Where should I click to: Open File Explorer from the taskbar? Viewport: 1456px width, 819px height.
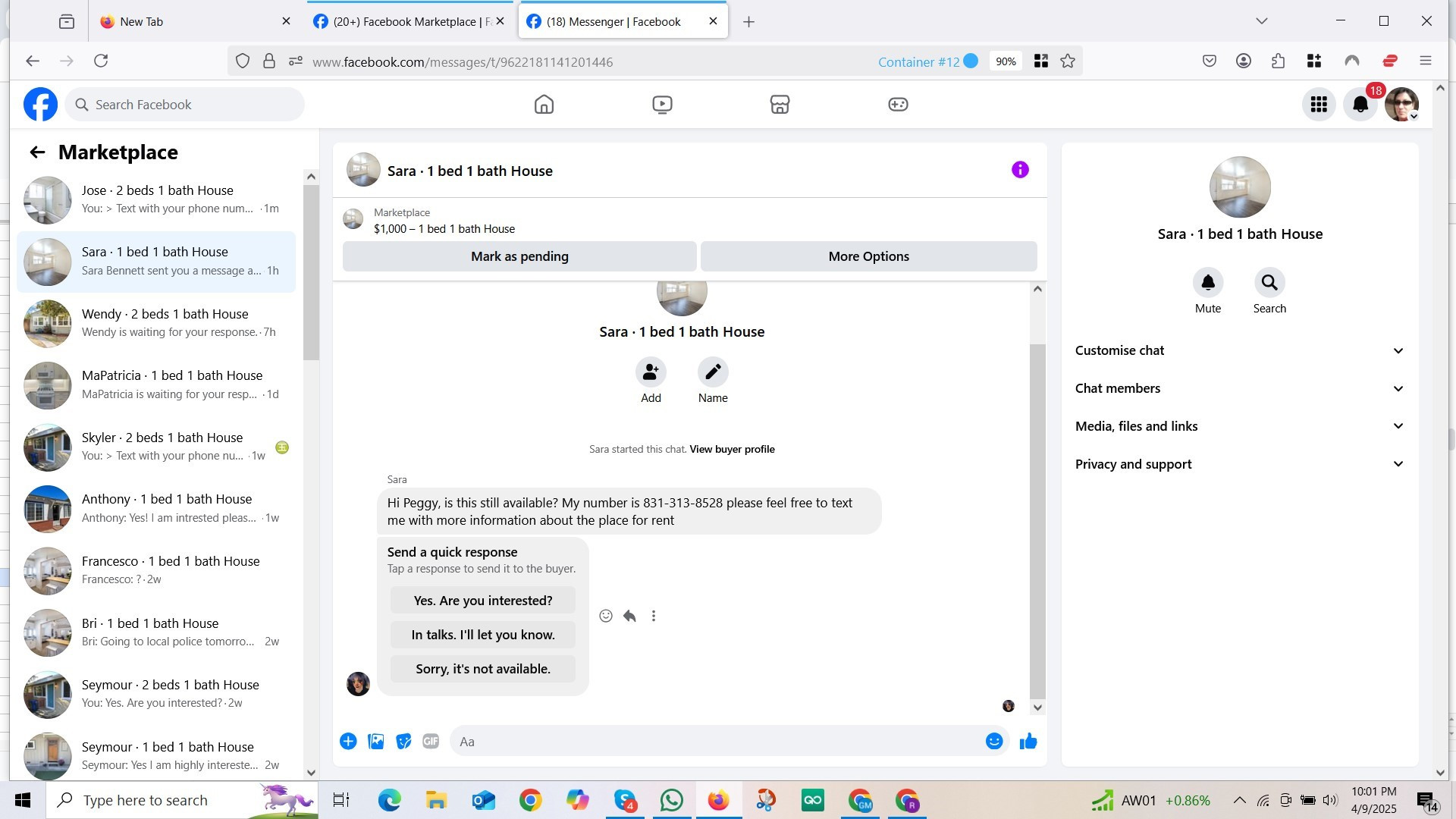pos(436,800)
